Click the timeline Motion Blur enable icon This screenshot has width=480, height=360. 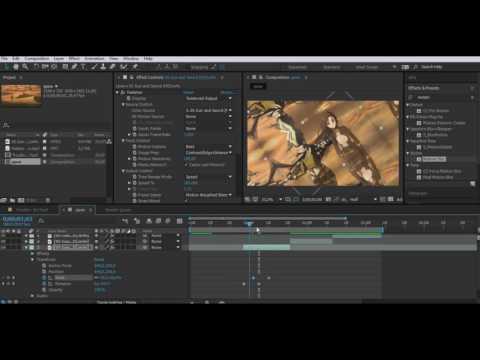(168, 221)
